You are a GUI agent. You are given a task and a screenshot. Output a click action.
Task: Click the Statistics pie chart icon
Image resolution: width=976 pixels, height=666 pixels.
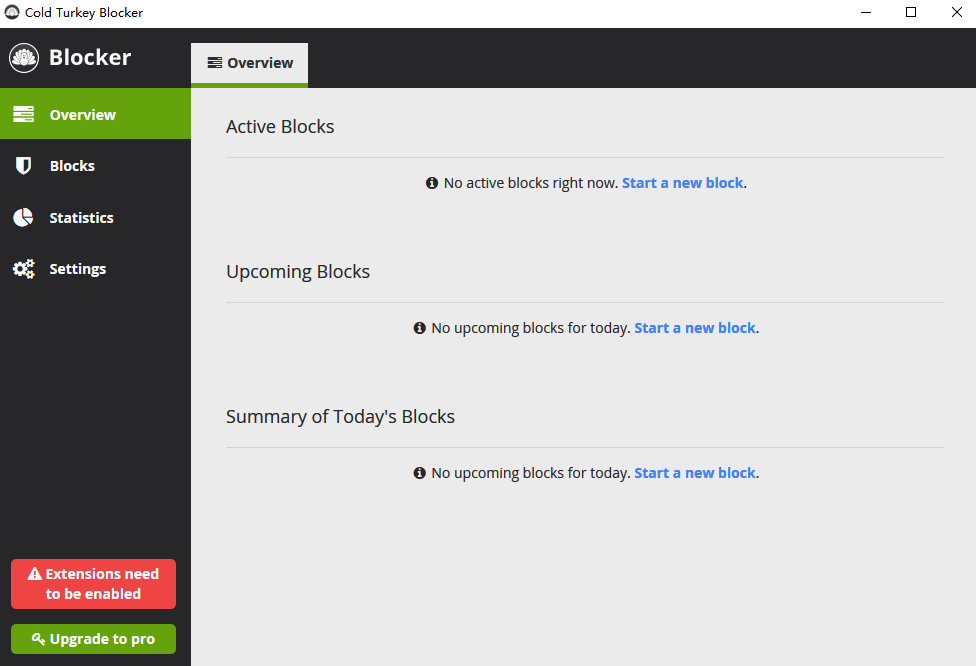pyautogui.click(x=23, y=218)
